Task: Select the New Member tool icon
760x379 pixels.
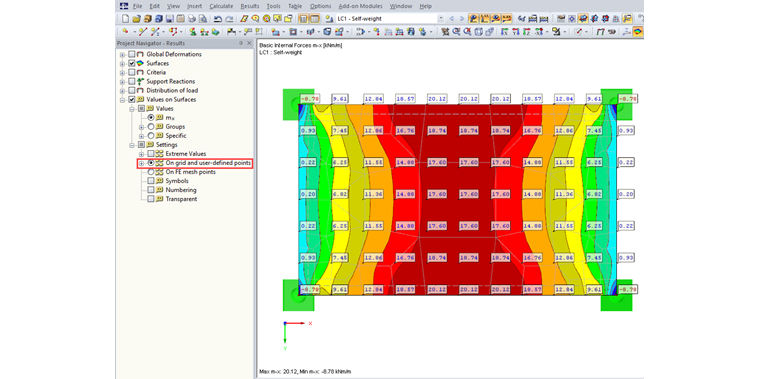Action: tap(155, 32)
